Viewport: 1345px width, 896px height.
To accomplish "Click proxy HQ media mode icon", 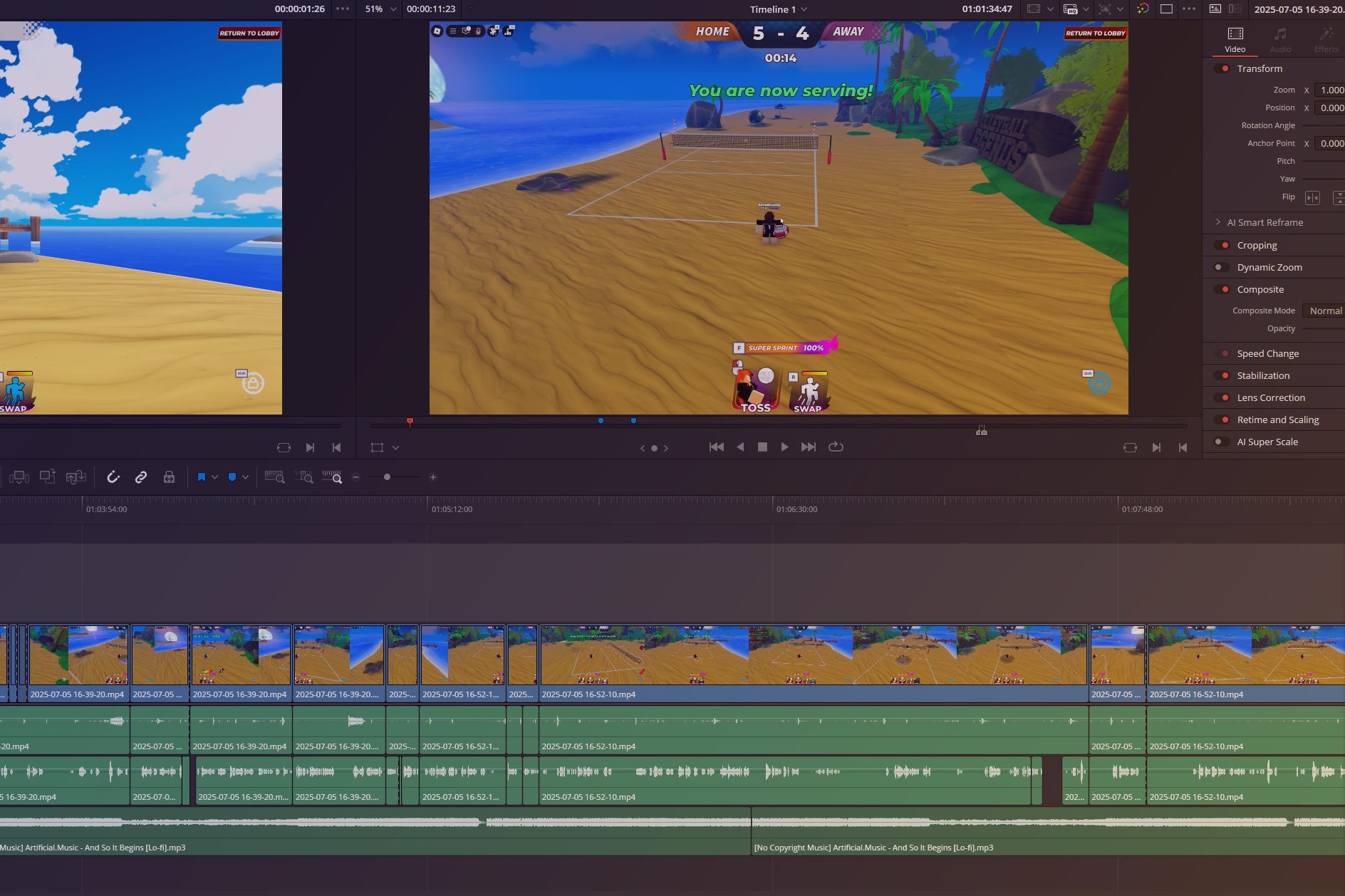I will pyautogui.click(x=1070, y=9).
